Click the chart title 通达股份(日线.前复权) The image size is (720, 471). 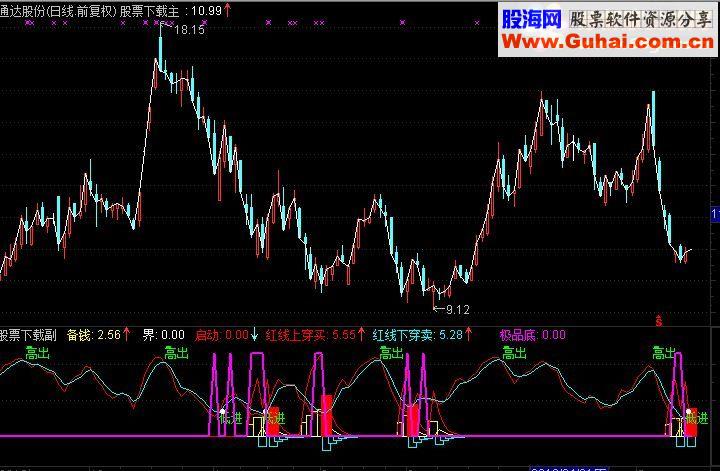pyautogui.click(x=57, y=11)
